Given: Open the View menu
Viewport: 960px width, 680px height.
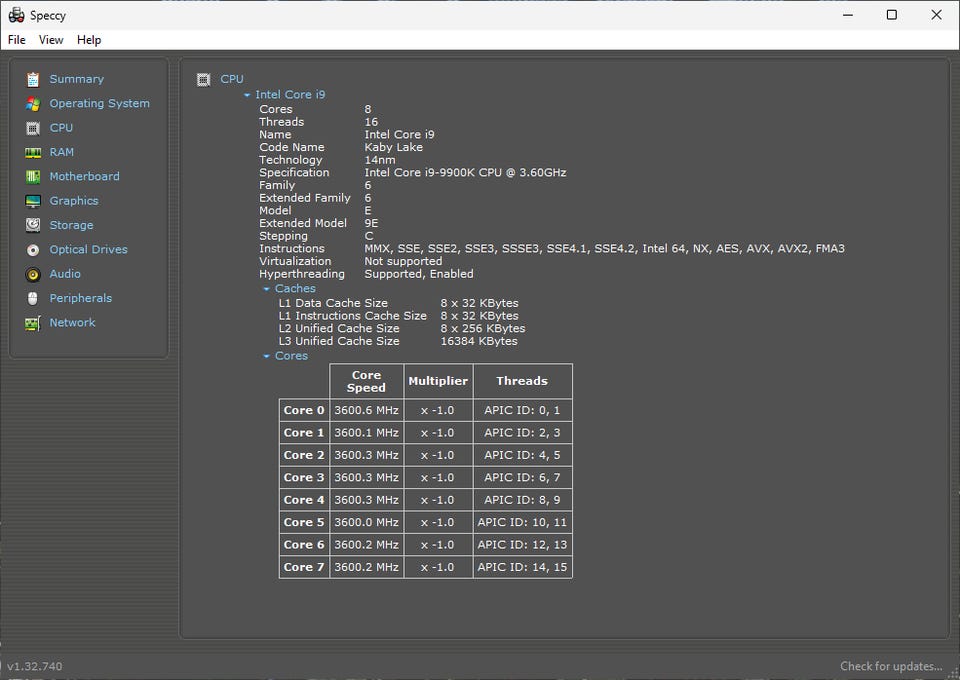Looking at the screenshot, I should 51,40.
